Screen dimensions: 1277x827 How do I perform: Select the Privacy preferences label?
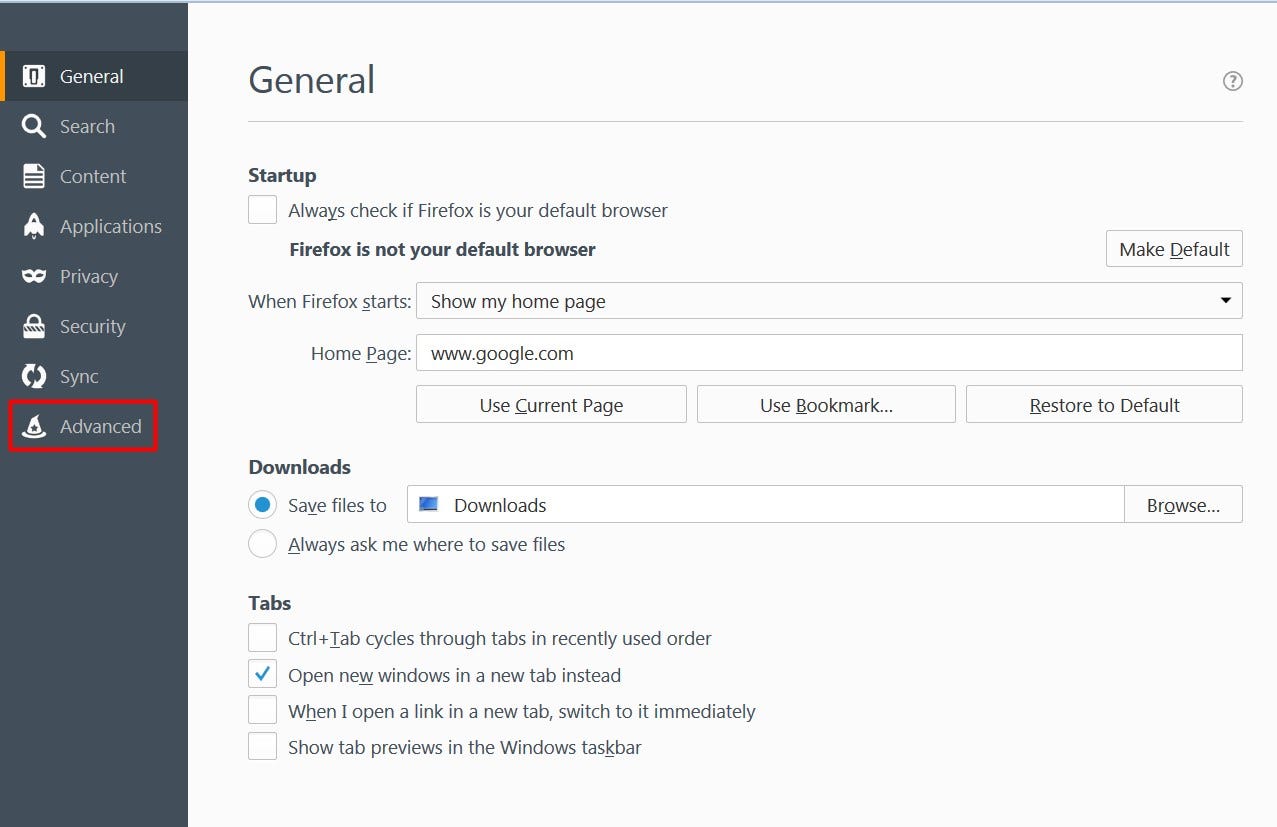pos(89,277)
